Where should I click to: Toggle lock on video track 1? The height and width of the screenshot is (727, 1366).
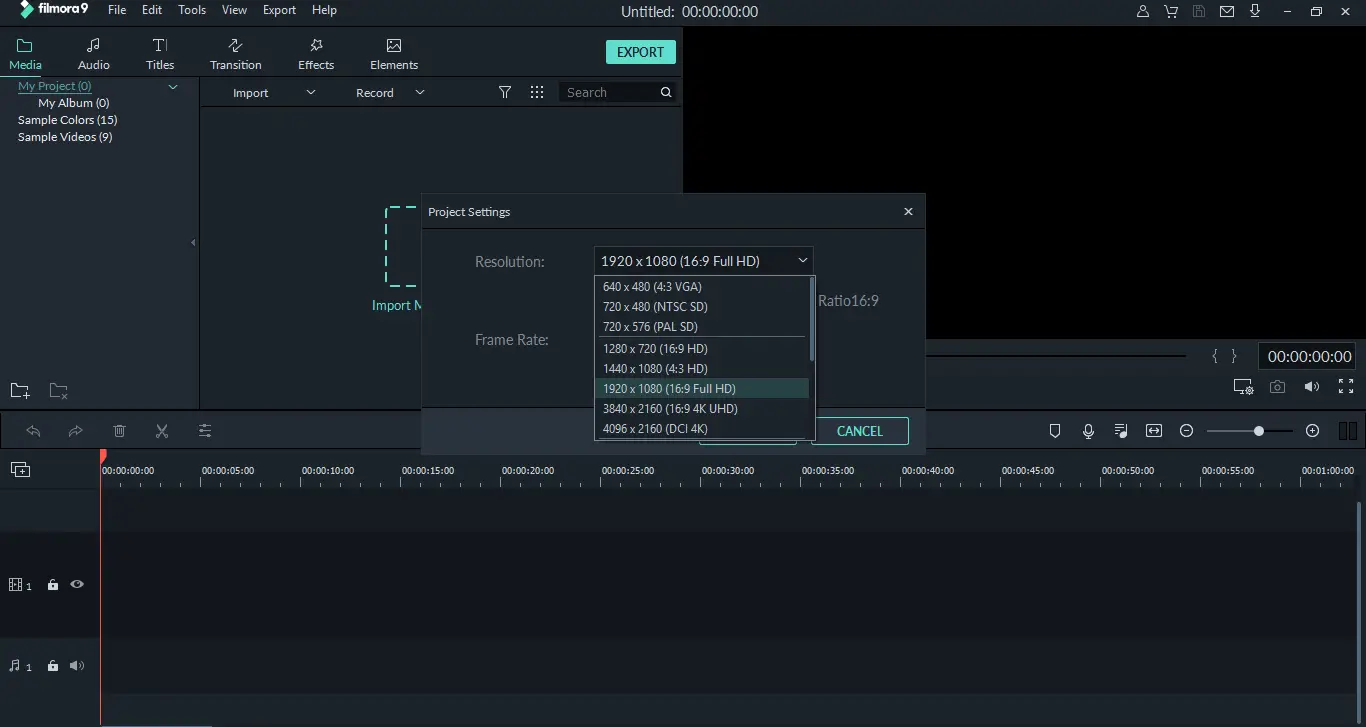coord(53,585)
